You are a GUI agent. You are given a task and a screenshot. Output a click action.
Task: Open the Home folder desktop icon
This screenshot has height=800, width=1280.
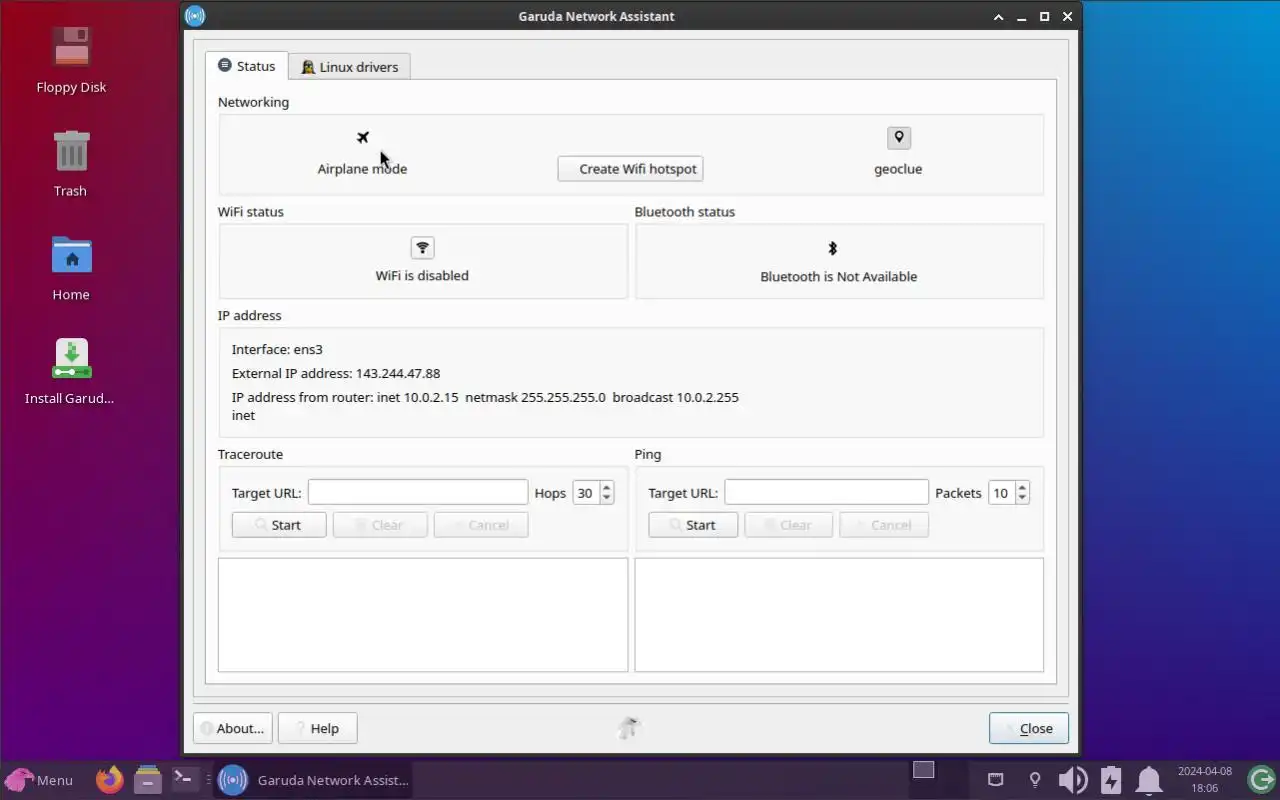[x=71, y=255]
